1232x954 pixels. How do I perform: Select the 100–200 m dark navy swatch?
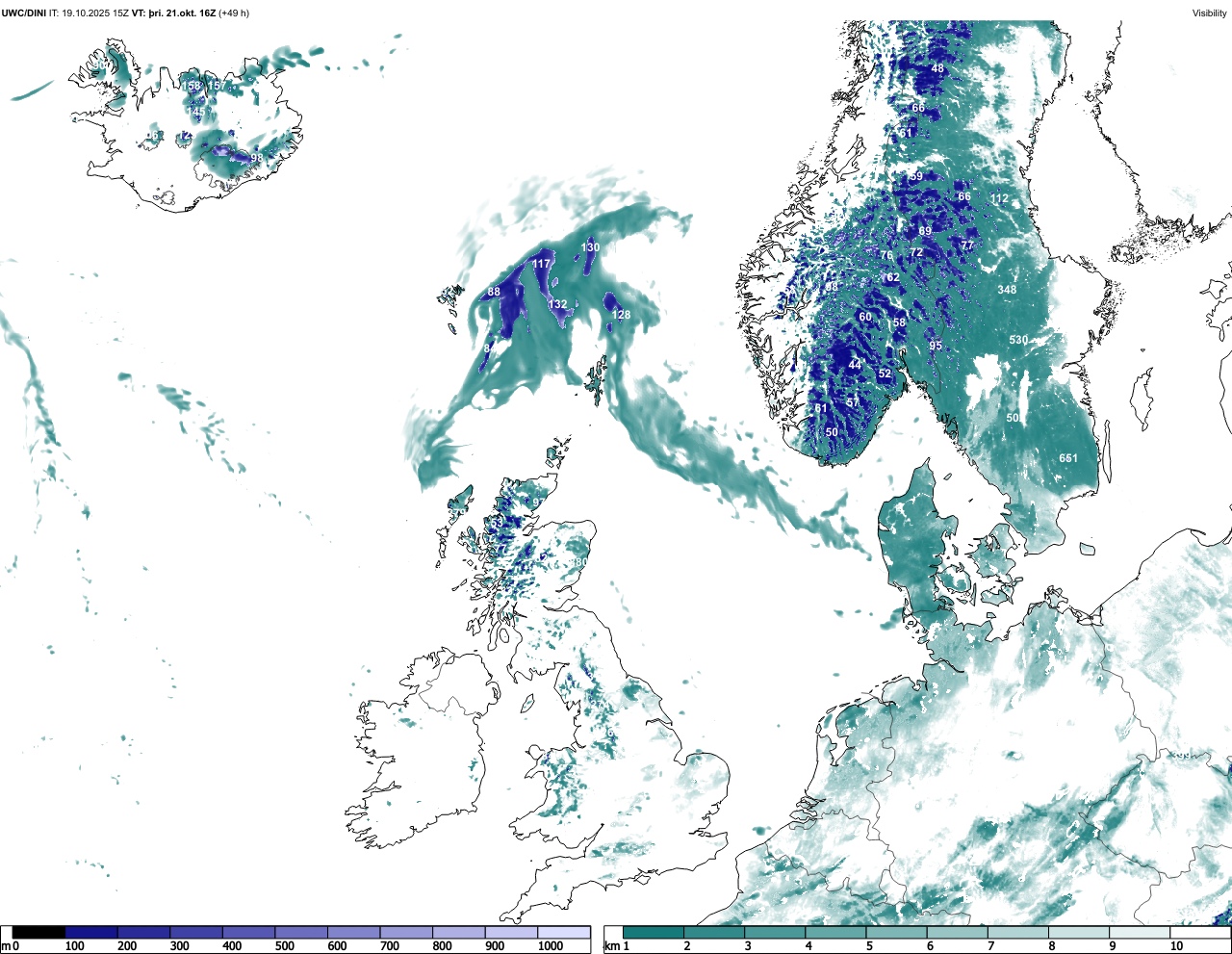(91, 933)
